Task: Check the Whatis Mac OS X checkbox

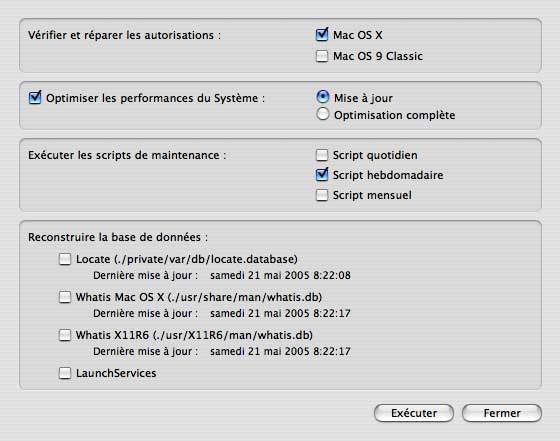Action: click(x=65, y=297)
